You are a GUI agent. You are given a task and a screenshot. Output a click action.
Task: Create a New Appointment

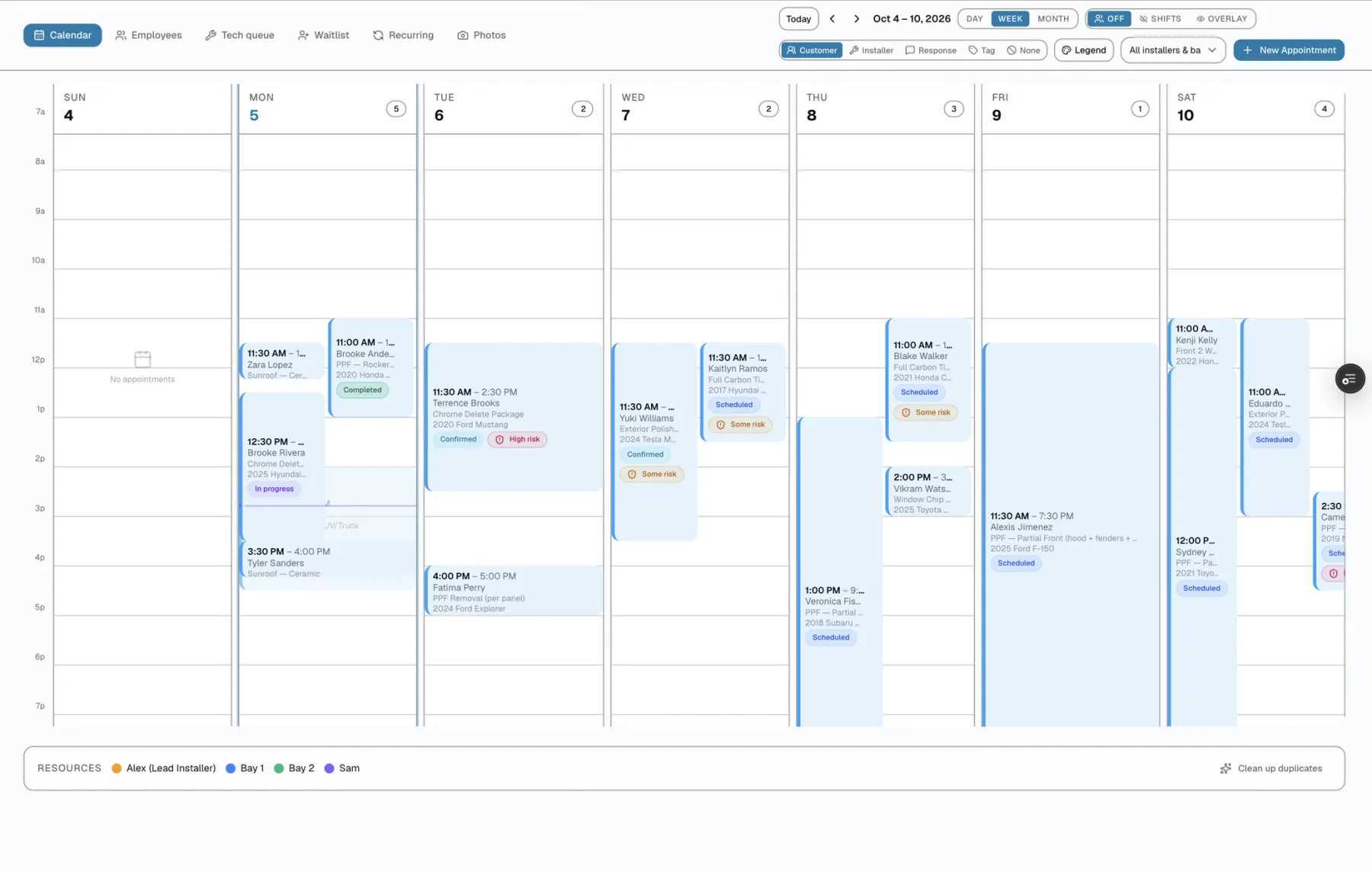1288,50
